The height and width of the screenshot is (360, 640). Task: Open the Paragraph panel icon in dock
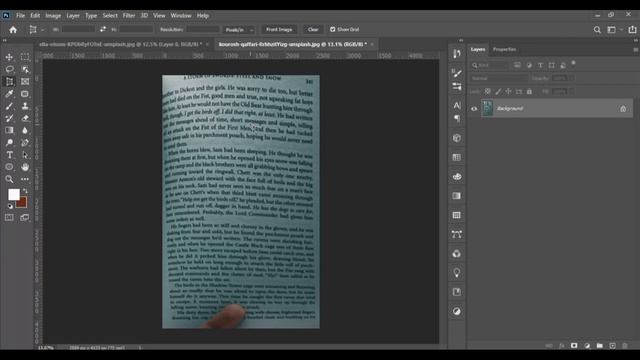pyautogui.click(x=457, y=118)
